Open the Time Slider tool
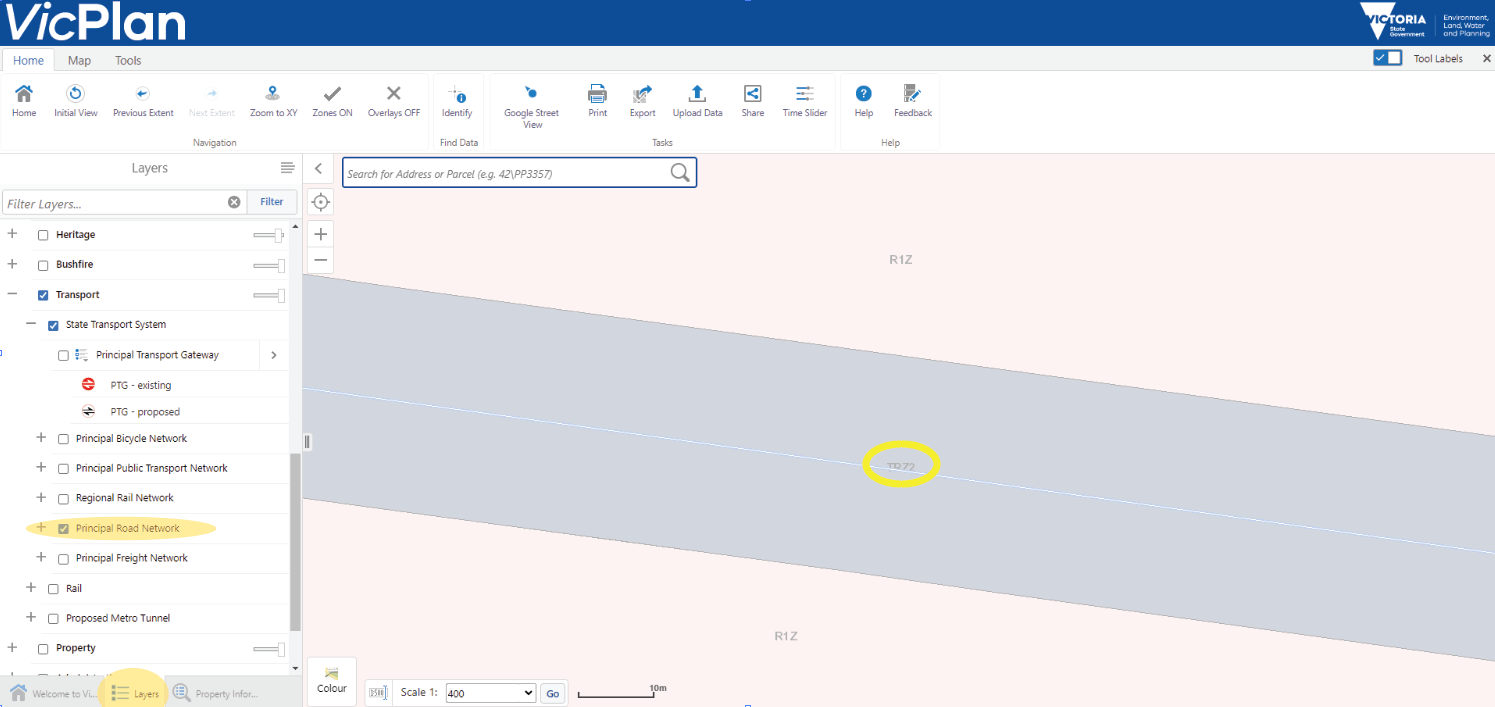 (x=804, y=95)
